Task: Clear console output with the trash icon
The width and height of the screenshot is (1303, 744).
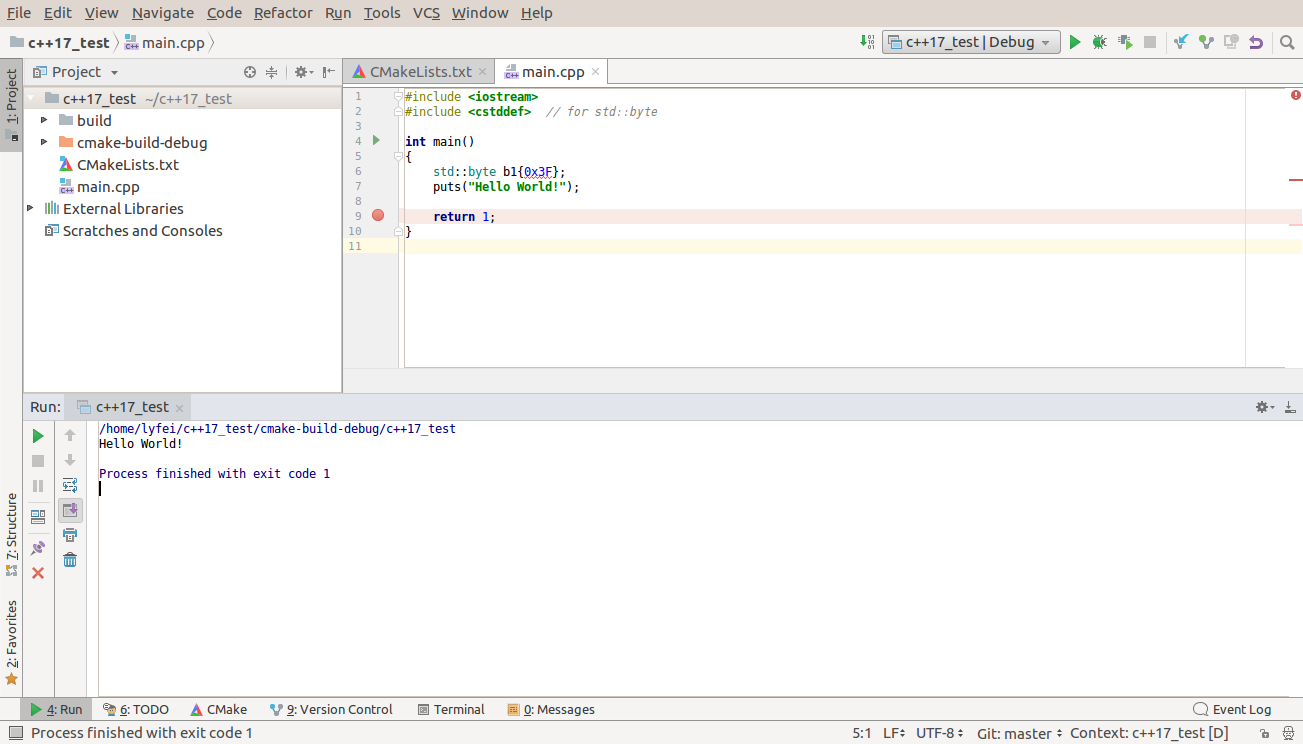Action: coord(70,560)
